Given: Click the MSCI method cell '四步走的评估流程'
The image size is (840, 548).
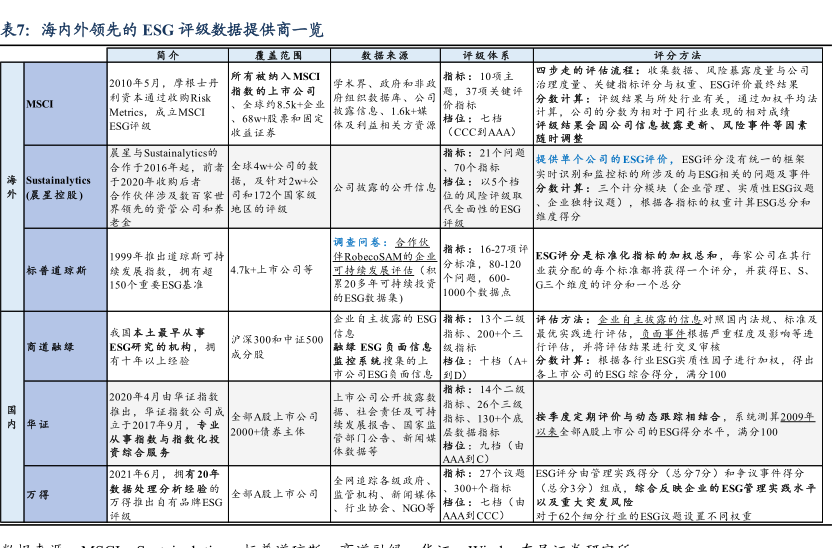Looking at the screenshot, I should click(678, 104).
